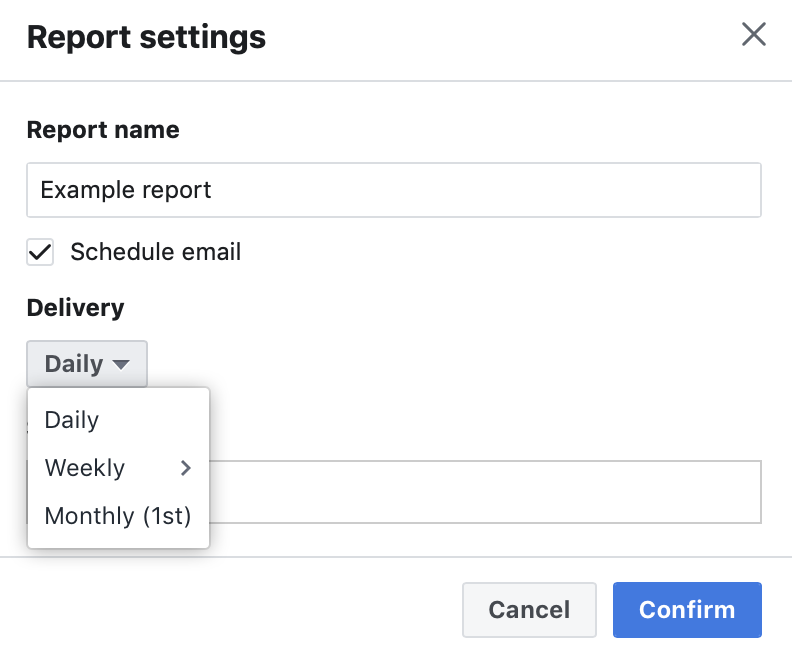Place cursor after Example report text
The image size is (792, 654).
tap(212, 190)
